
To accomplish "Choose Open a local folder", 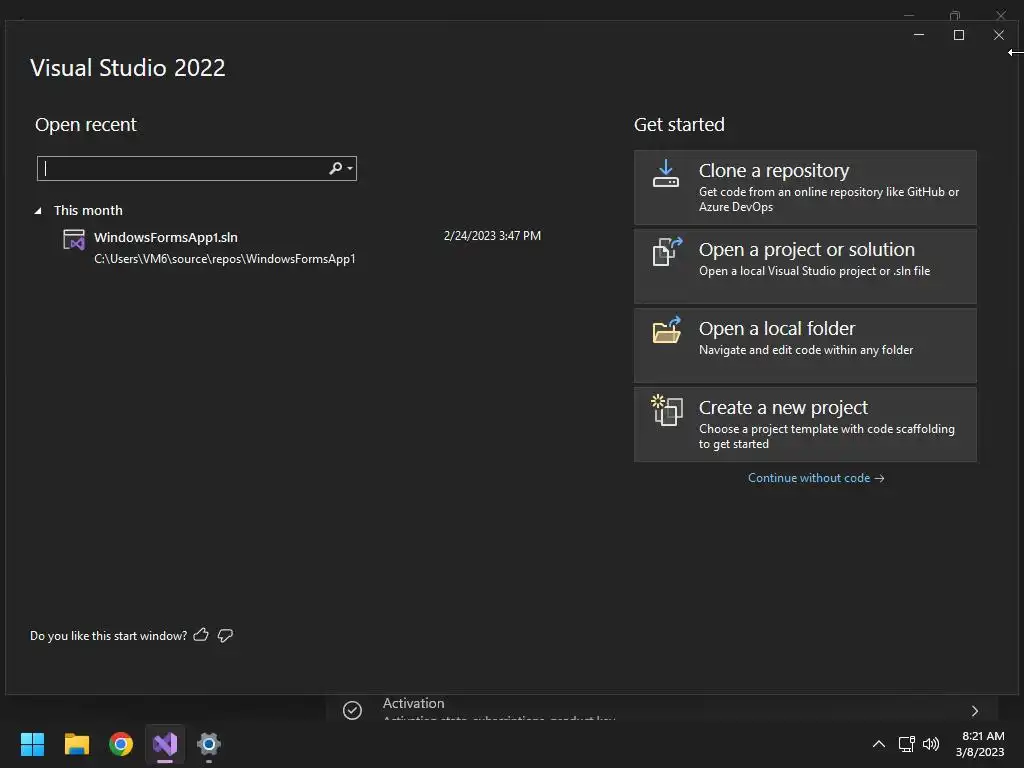I will coord(805,345).
